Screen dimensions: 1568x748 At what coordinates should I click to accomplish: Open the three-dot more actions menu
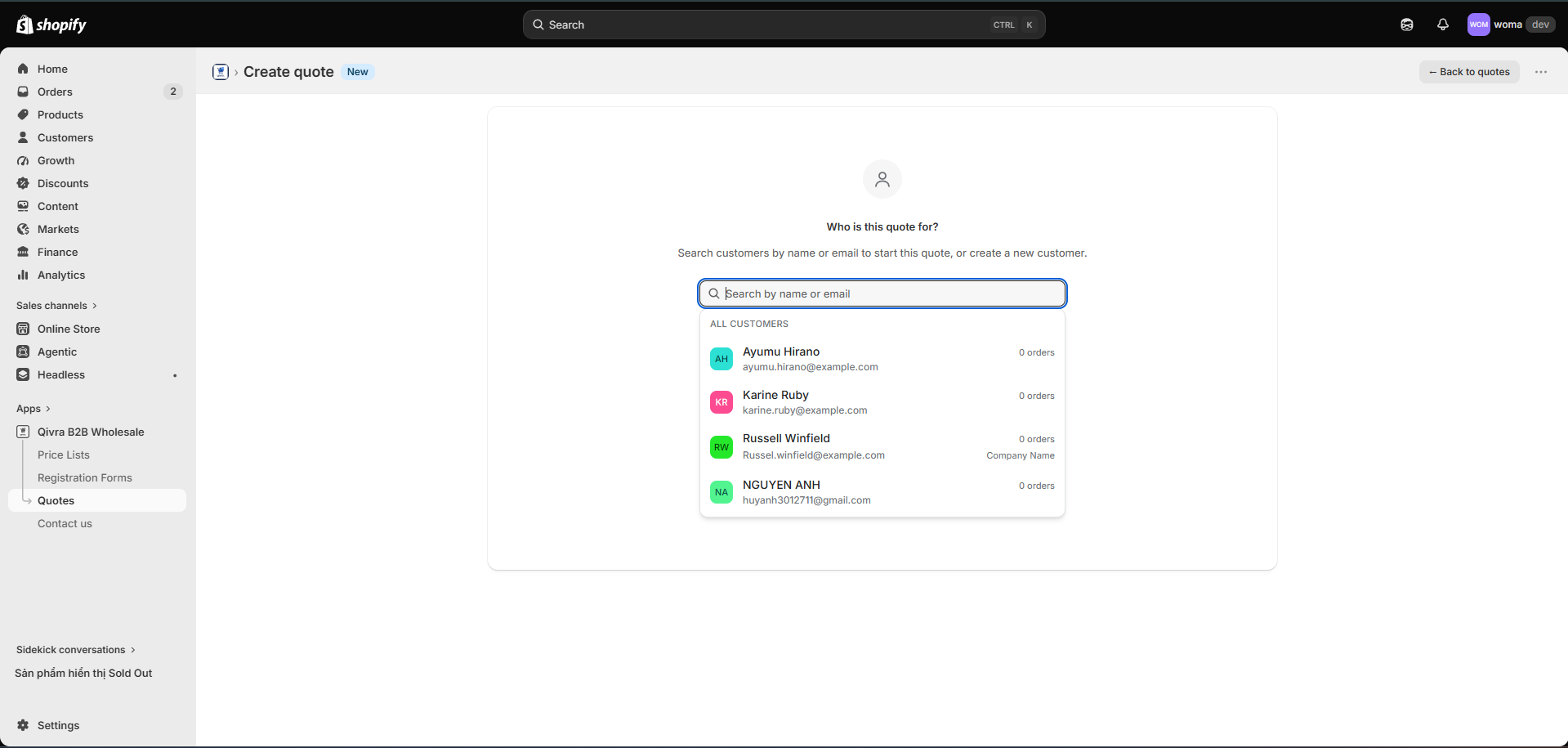[1541, 72]
